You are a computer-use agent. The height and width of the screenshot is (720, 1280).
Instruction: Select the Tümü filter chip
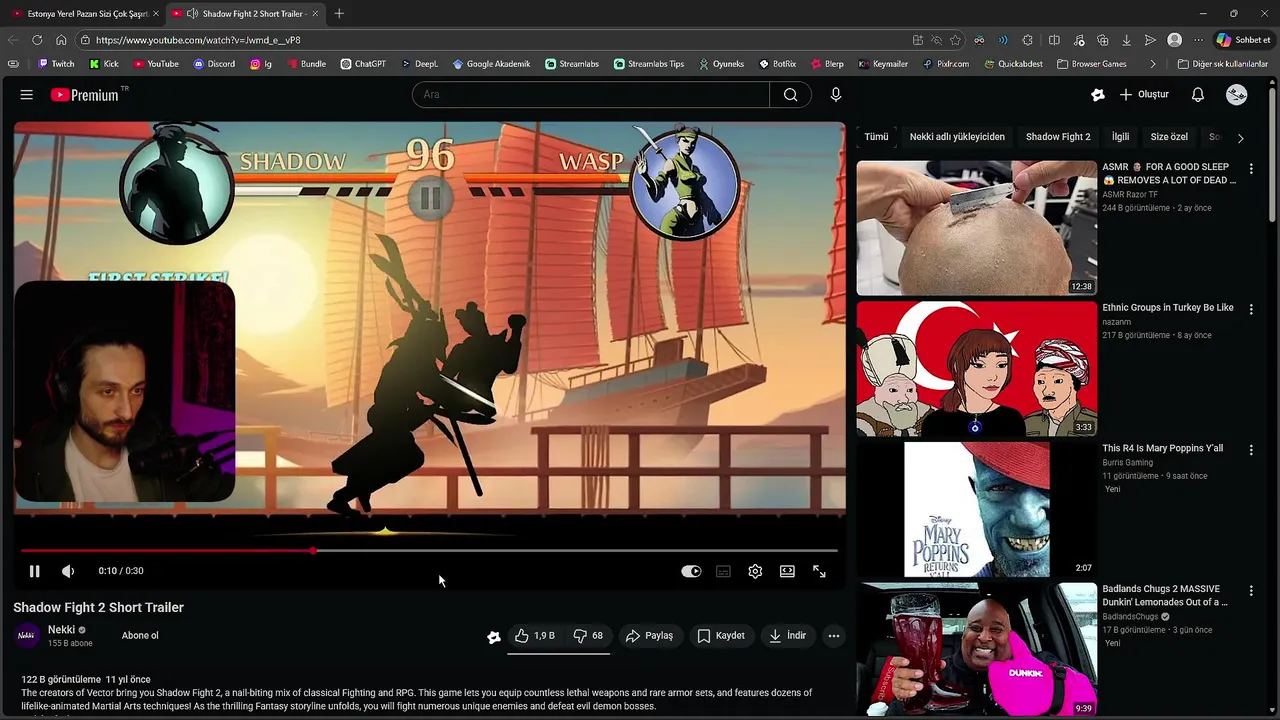(x=876, y=137)
